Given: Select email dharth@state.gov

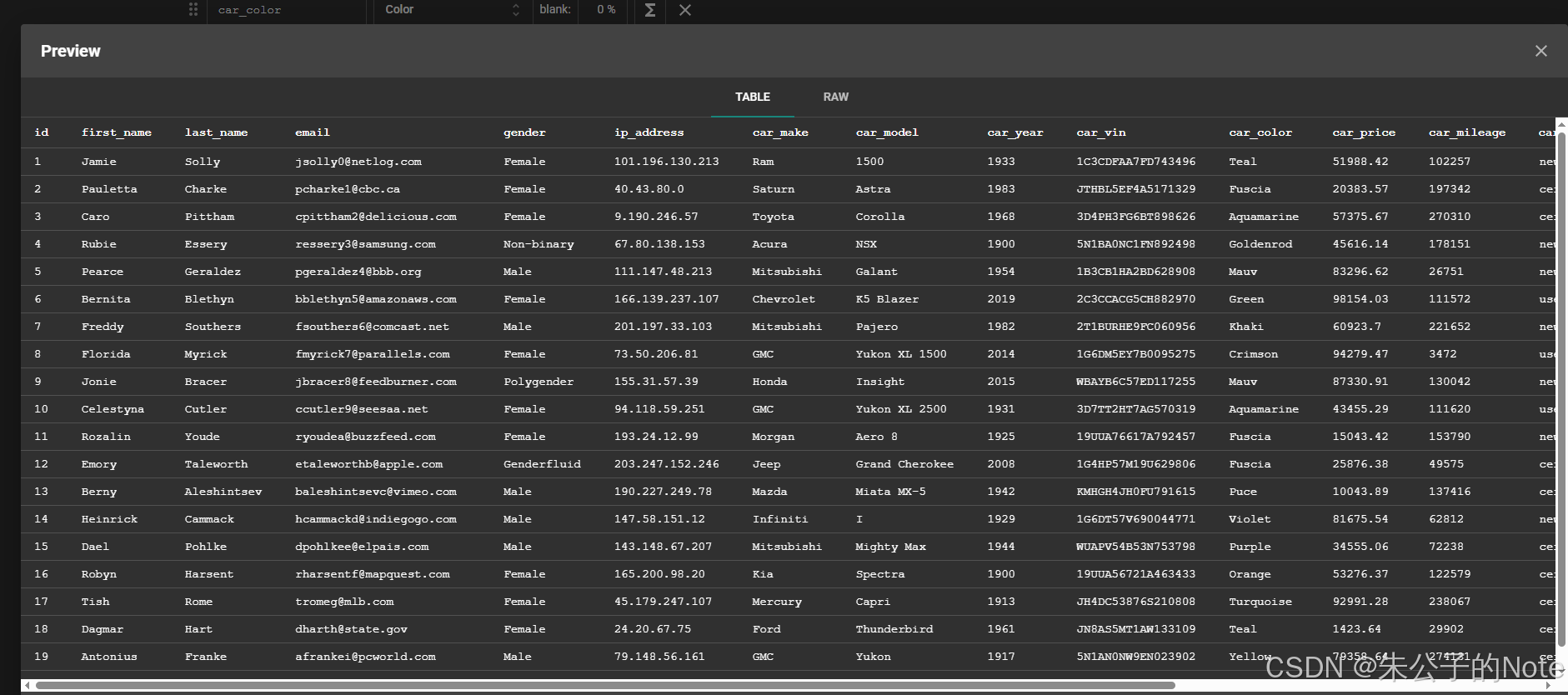Looking at the screenshot, I should (351, 629).
